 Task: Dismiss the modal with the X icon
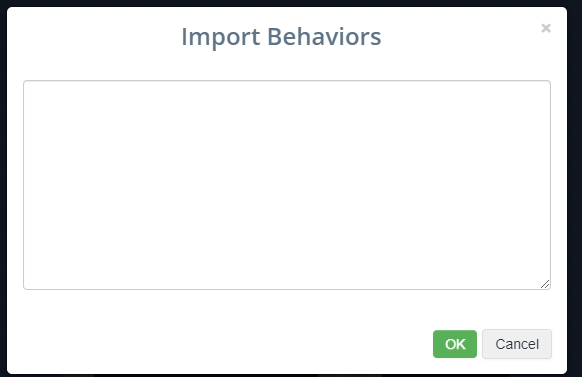pyautogui.click(x=546, y=28)
